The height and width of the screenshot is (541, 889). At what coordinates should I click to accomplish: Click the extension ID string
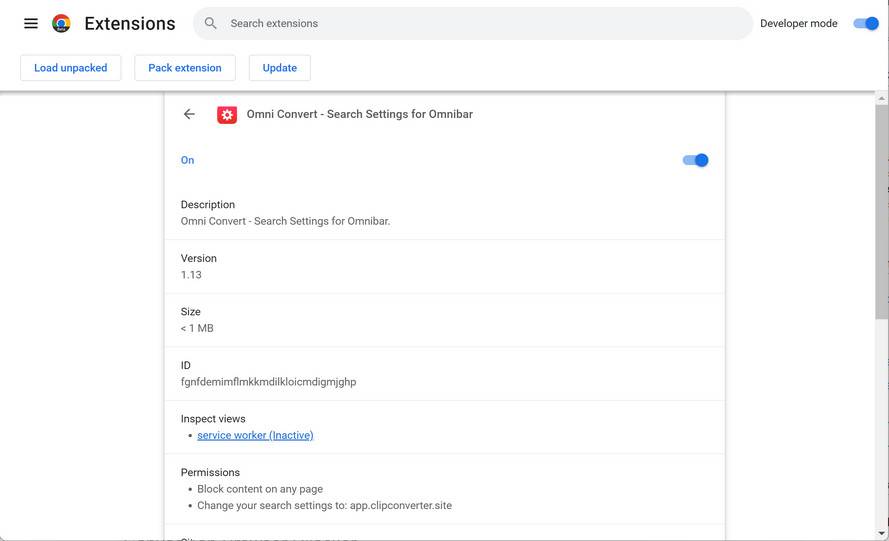click(x=268, y=381)
